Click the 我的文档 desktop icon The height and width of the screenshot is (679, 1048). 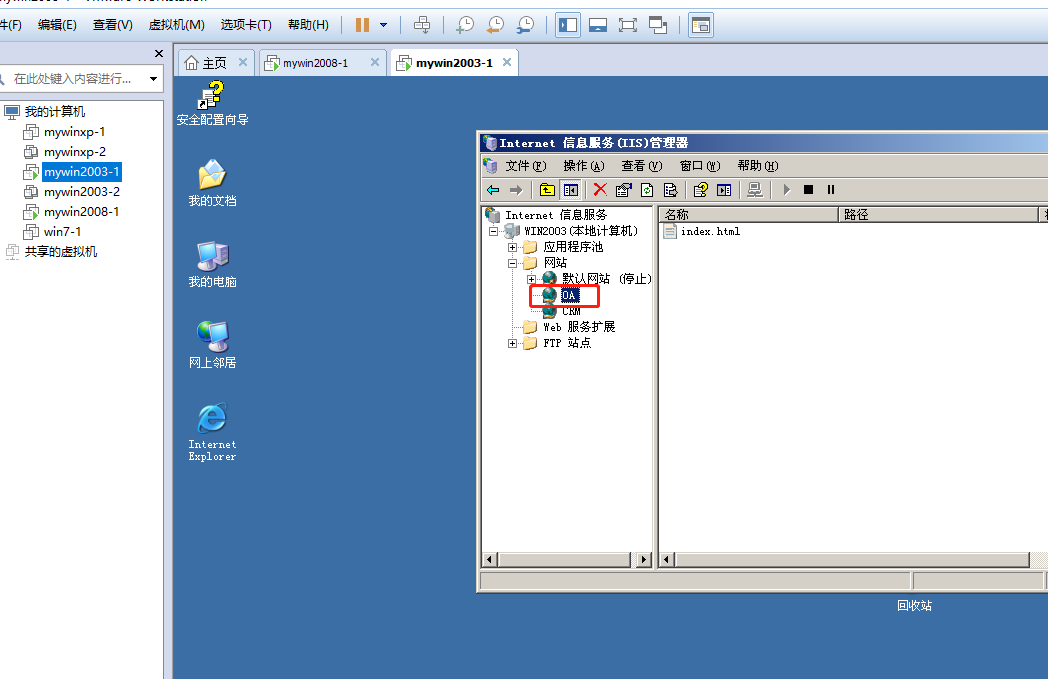(212, 184)
